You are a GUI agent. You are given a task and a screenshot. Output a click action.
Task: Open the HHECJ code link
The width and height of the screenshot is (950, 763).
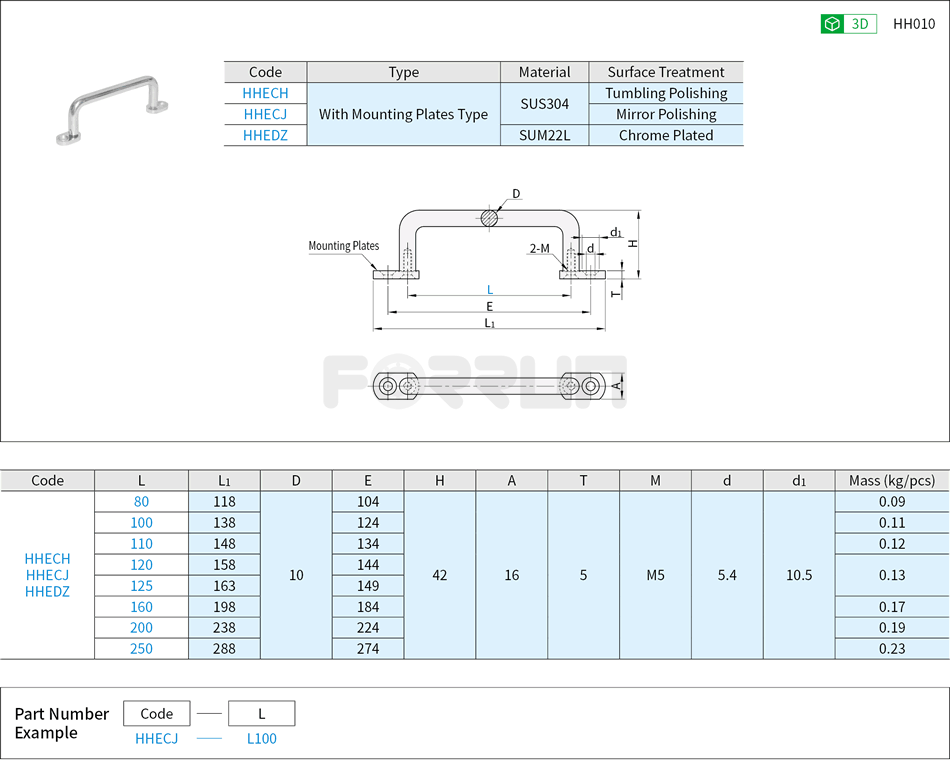tap(265, 114)
